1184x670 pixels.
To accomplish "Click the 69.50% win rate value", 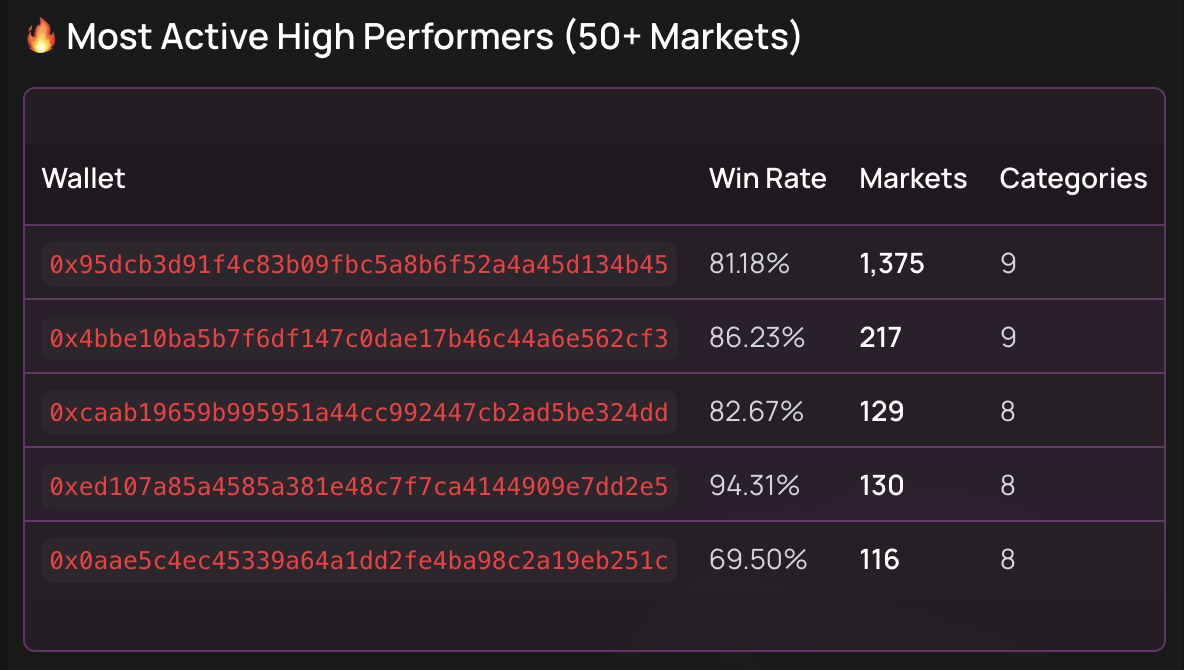I will click(757, 560).
